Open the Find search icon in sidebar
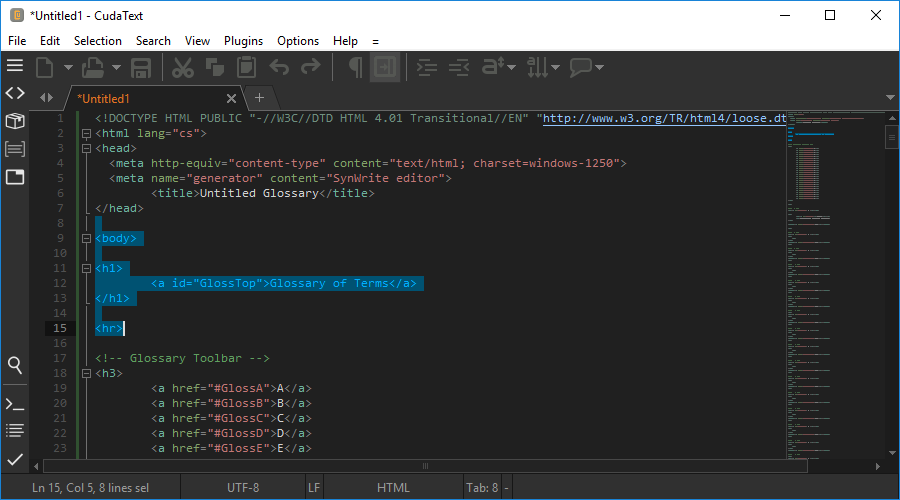The image size is (900, 500). click(15, 365)
